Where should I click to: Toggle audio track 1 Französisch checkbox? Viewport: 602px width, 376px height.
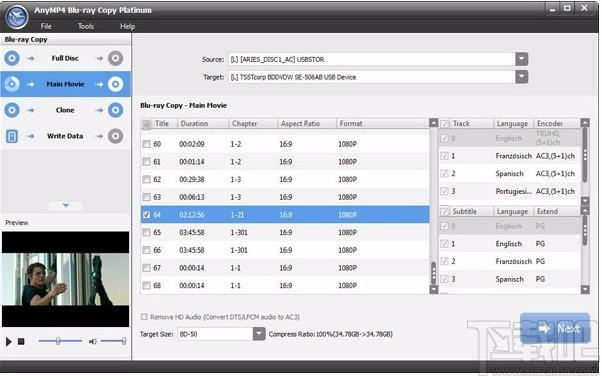click(x=444, y=156)
